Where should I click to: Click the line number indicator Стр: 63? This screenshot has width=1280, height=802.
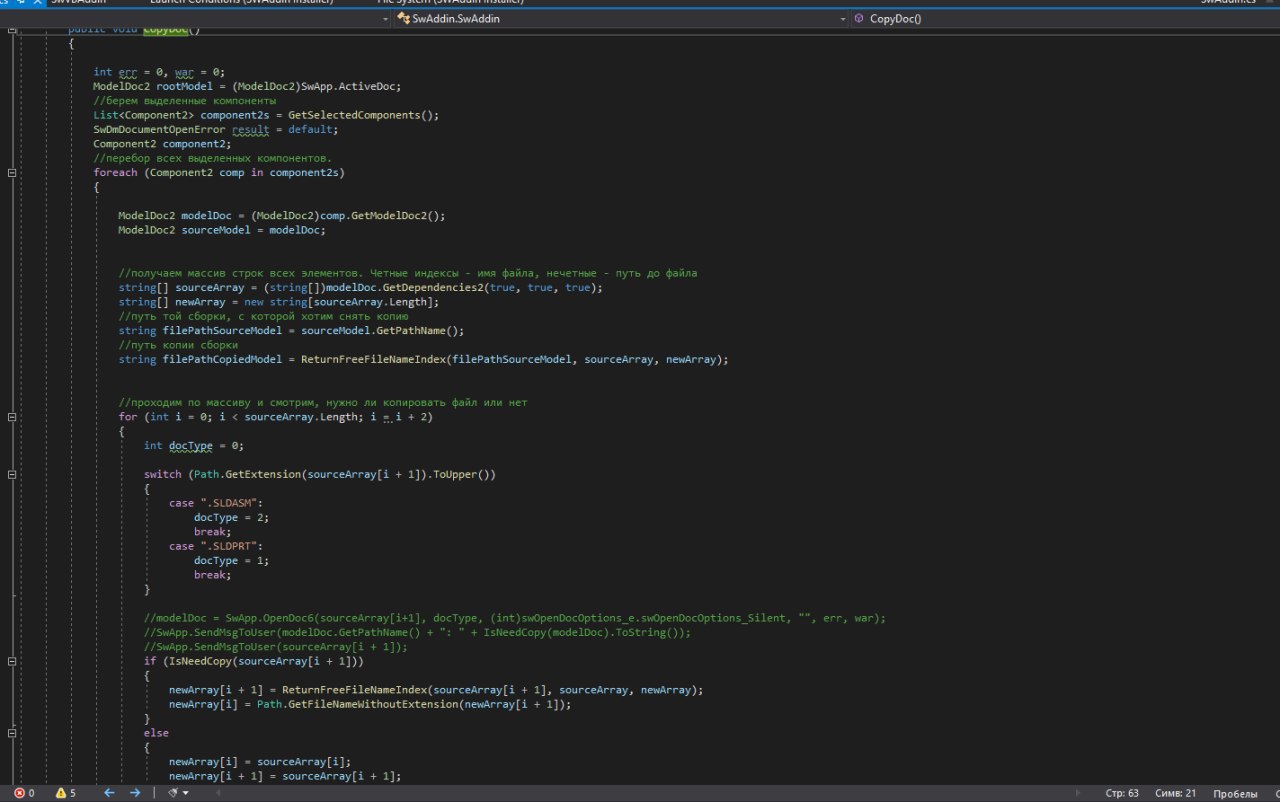1121,793
